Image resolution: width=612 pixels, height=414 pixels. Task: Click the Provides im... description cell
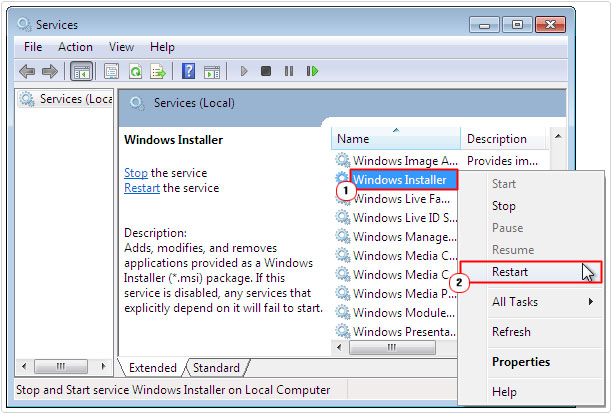[502, 160]
